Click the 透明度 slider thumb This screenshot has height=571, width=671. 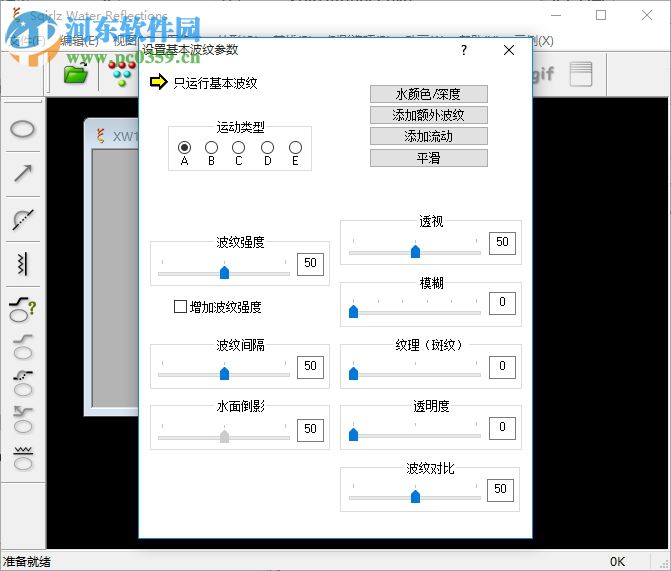click(353, 434)
